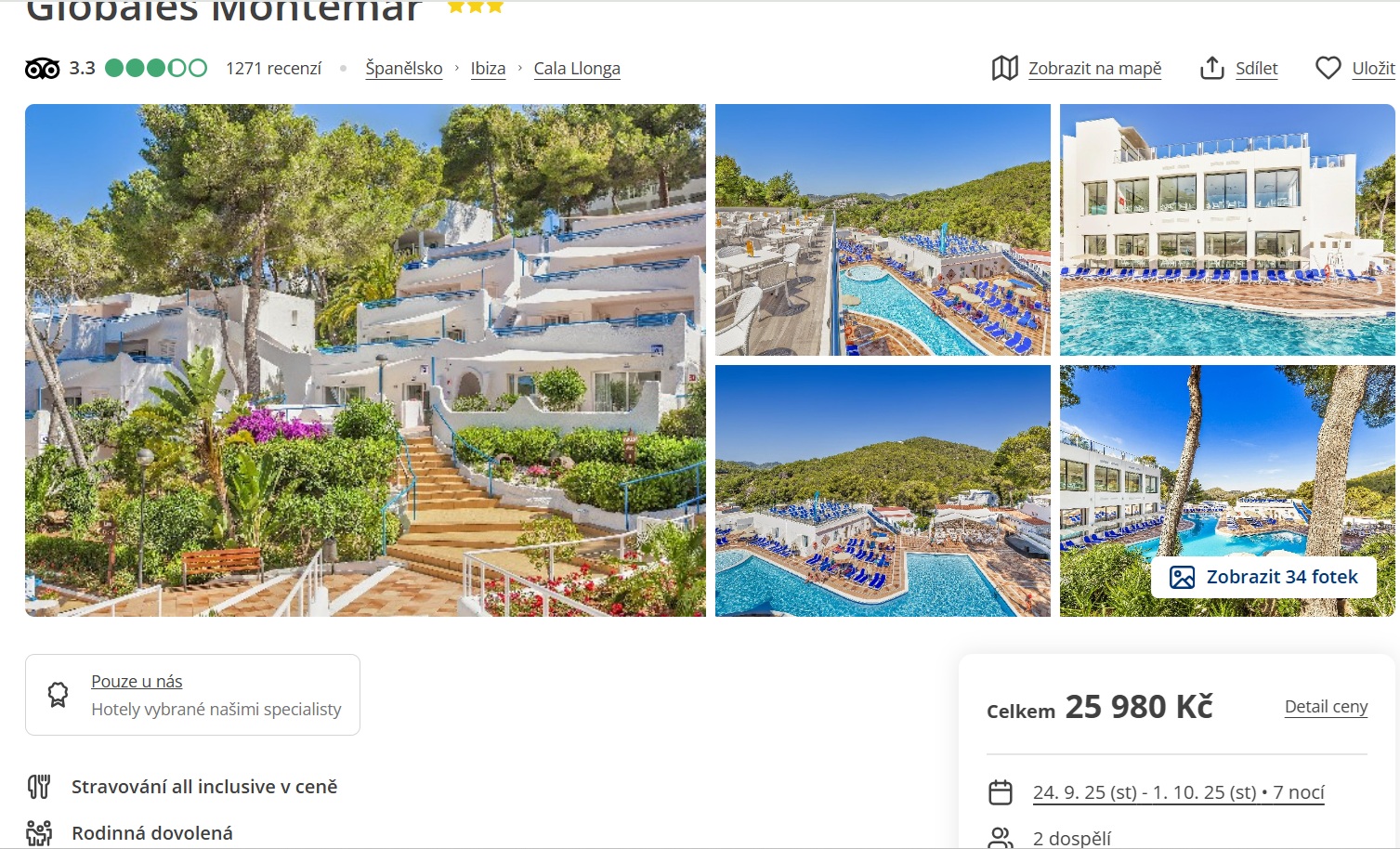1400x849 pixels.
Task: Open the white building with pool photo
Action: (x=1227, y=229)
